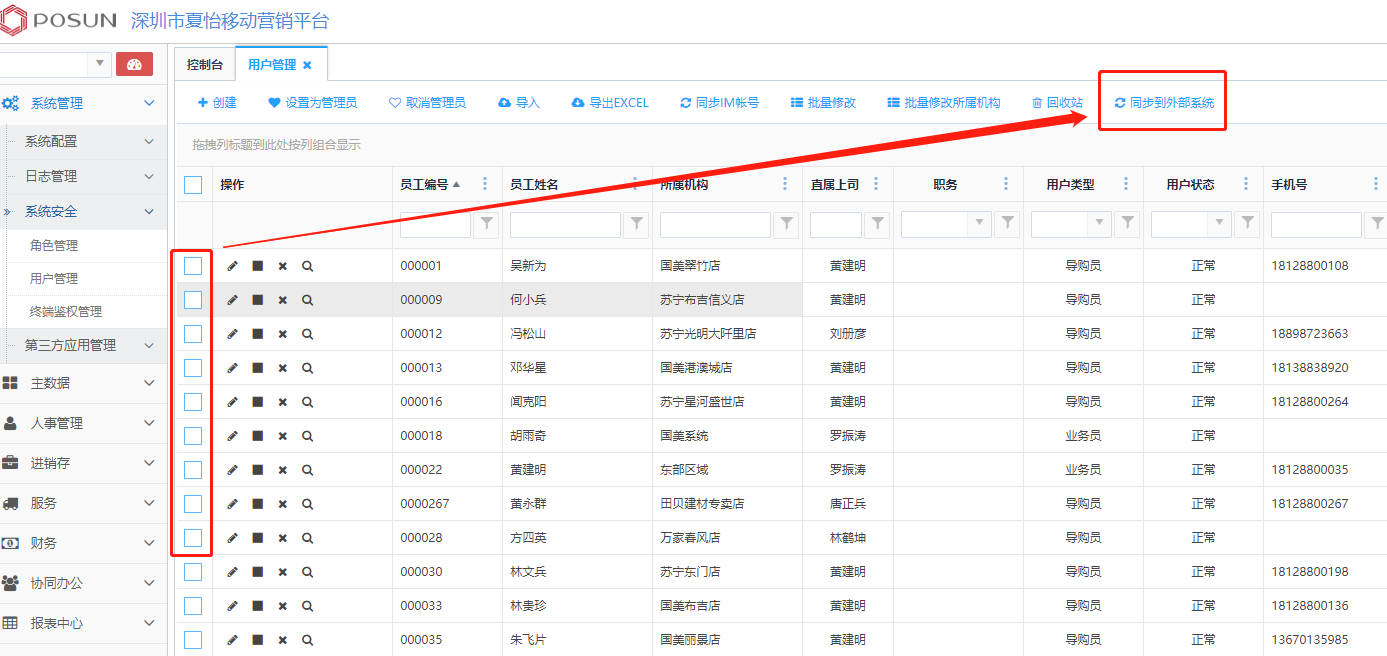This screenshot has height=656, width=1387.
Task: Click filter icon for 直属上司 column
Action: [877, 225]
